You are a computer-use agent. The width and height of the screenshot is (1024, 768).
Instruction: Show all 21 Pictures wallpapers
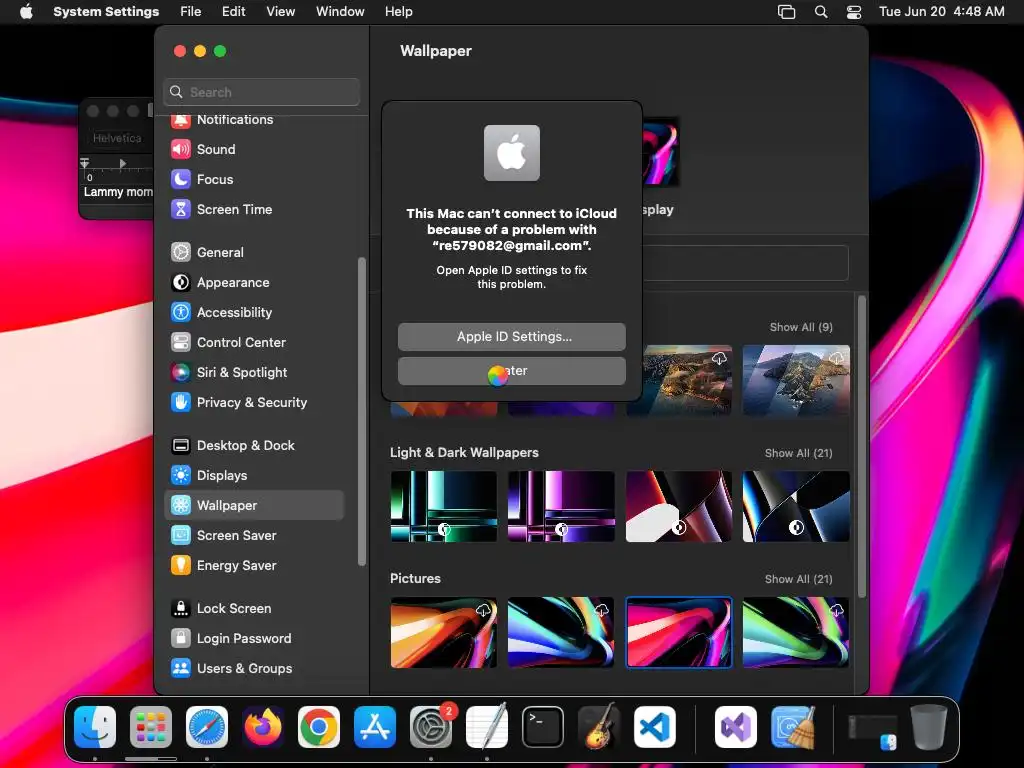pyautogui.click(x=799, y=579)
